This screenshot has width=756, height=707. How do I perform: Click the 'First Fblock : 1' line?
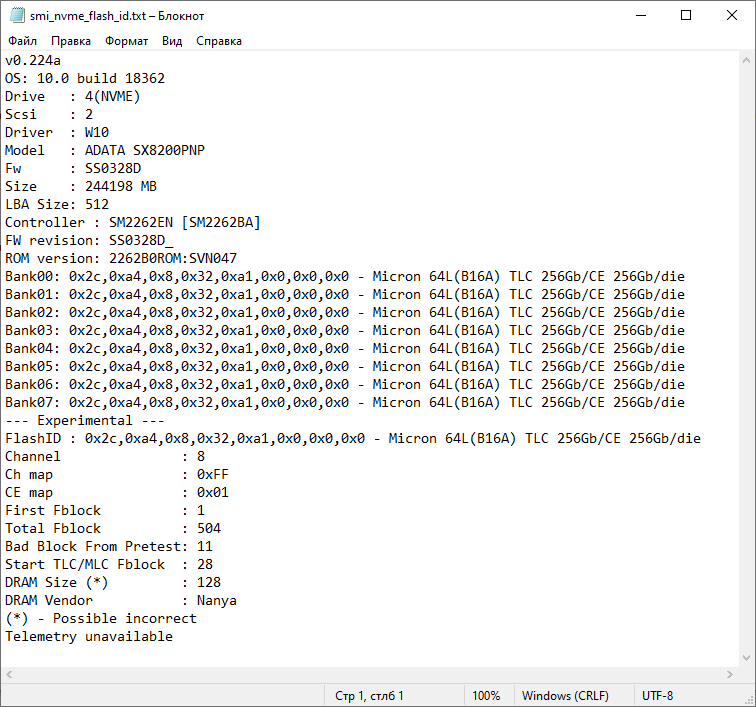pos(105,510)
